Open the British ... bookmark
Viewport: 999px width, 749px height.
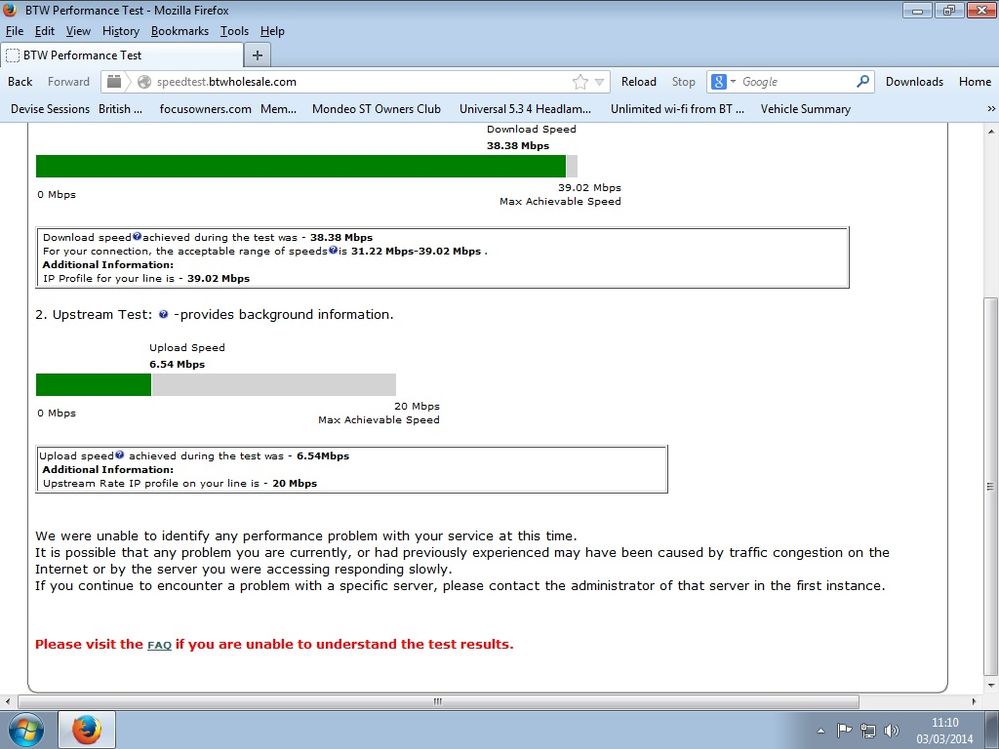(120, 109)
